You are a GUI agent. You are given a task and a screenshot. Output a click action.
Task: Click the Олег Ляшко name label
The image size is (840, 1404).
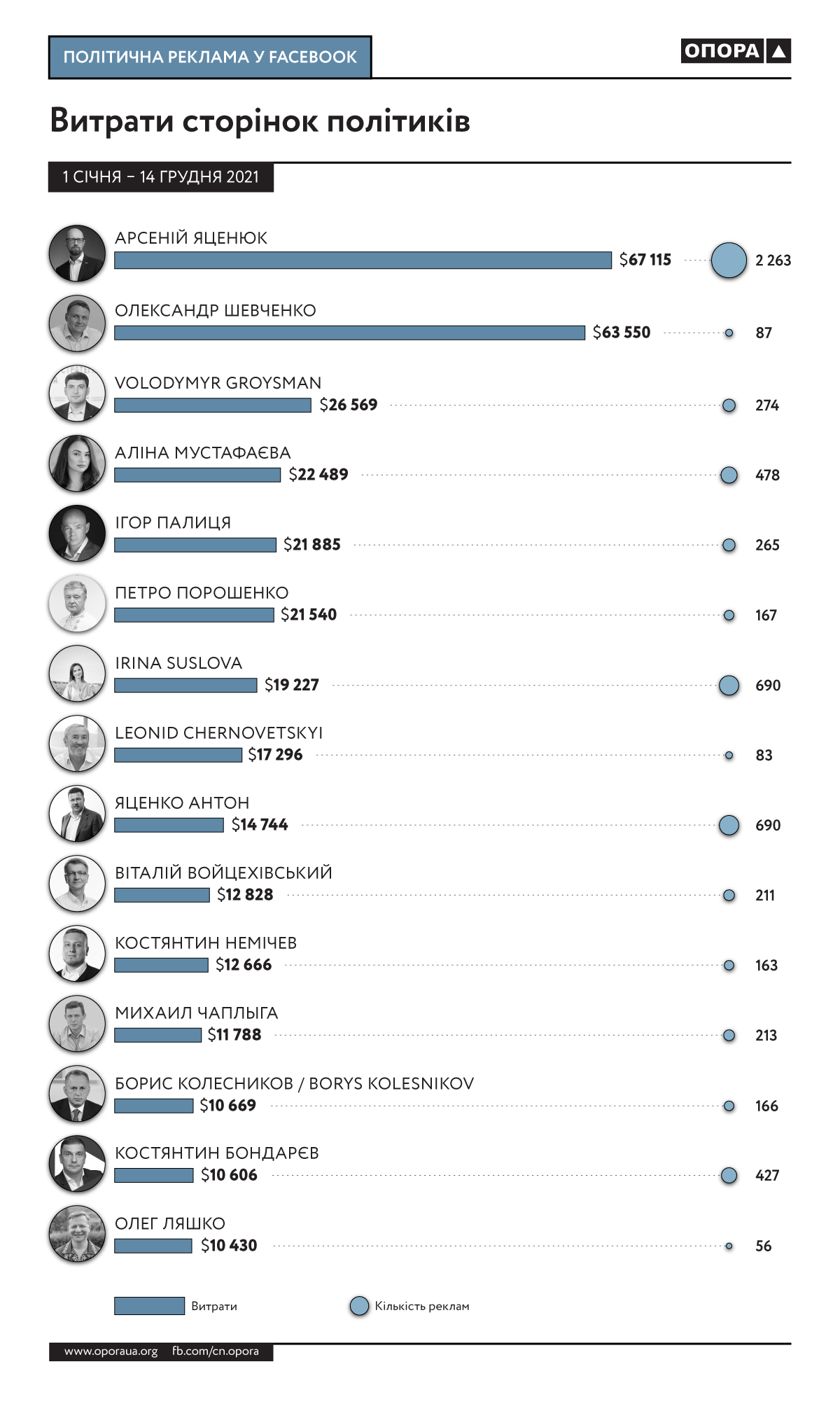pyautogui.click(x=170, y=1223)
